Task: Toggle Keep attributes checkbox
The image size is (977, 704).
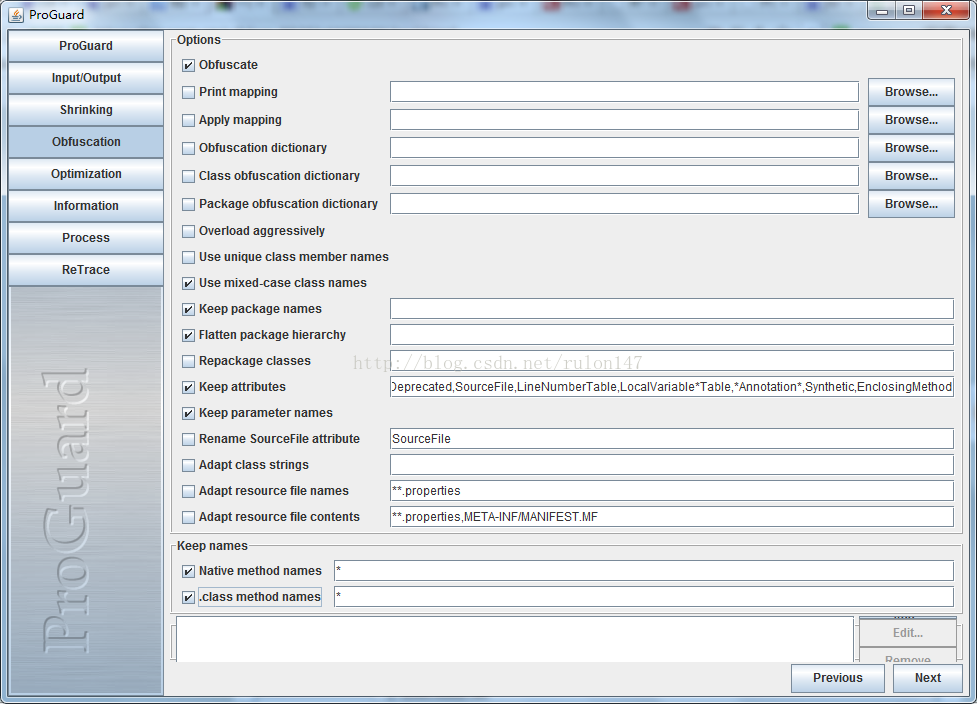Action: [188, 388]
